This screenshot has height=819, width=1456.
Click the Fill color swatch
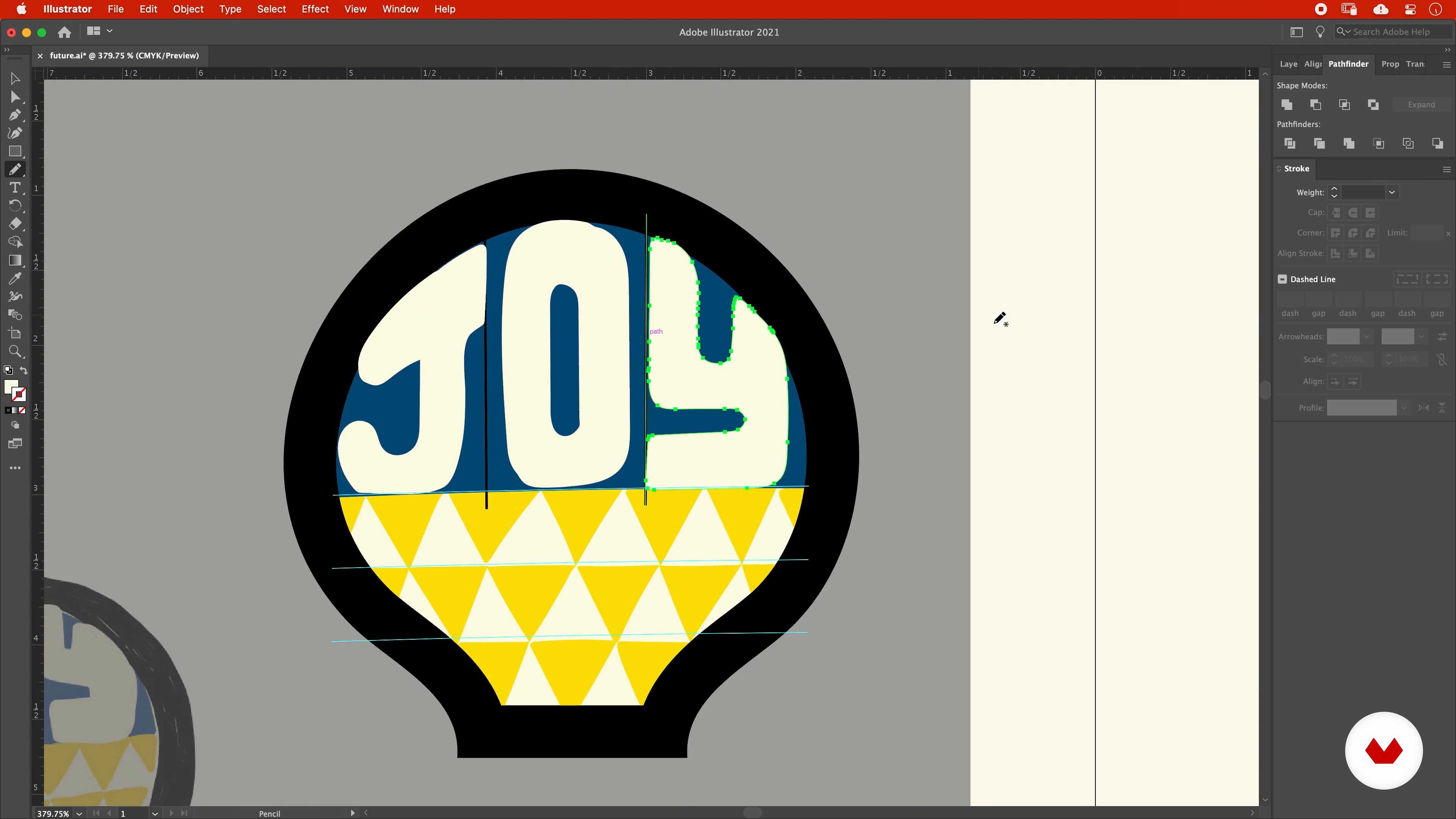(11, 387)
